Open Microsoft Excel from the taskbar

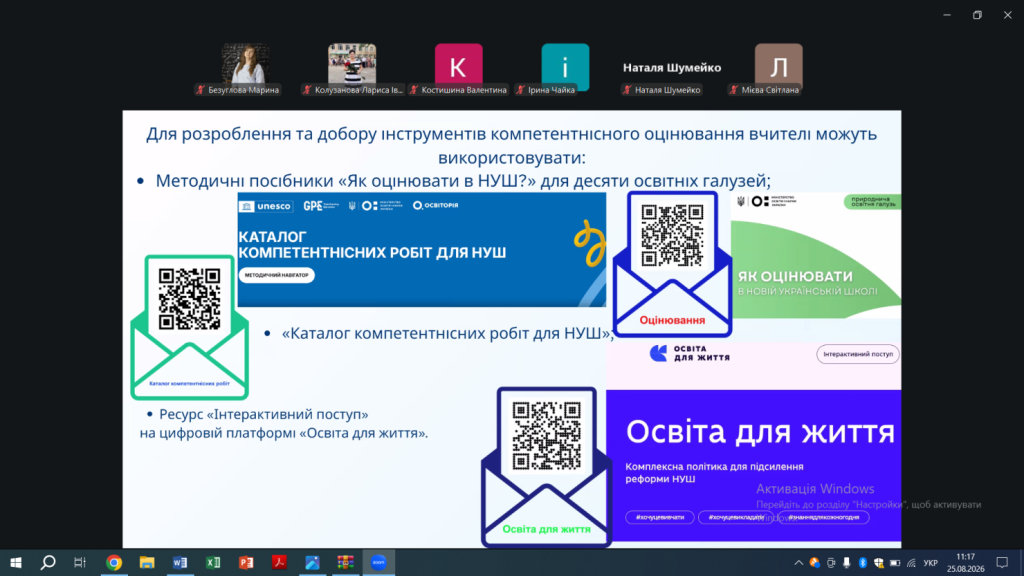click(213, 562)
